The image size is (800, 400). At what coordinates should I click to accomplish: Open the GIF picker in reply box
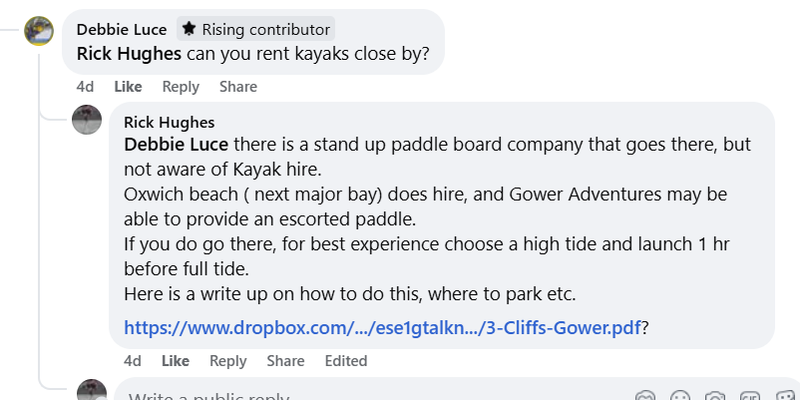(751, 396)
